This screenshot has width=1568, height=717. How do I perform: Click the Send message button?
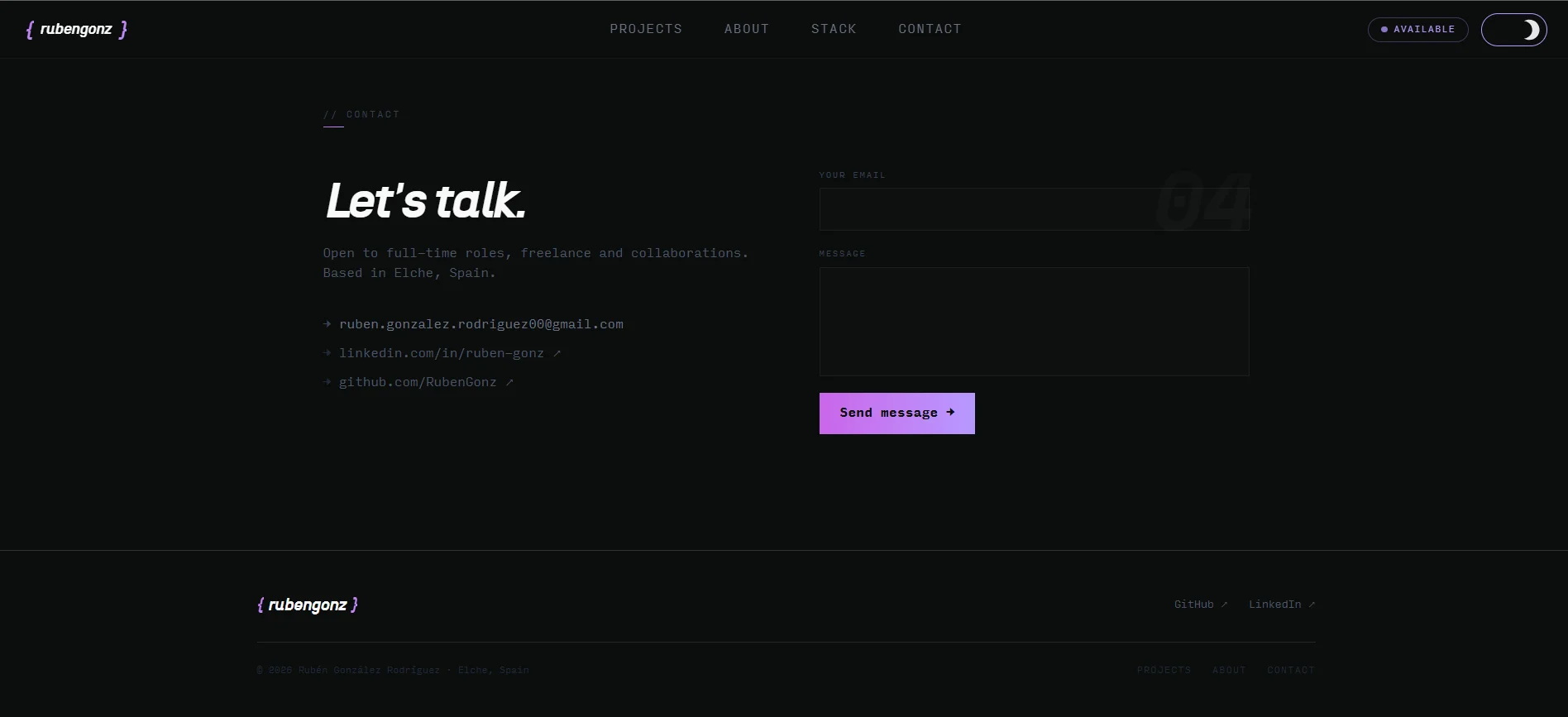(896, 413)
